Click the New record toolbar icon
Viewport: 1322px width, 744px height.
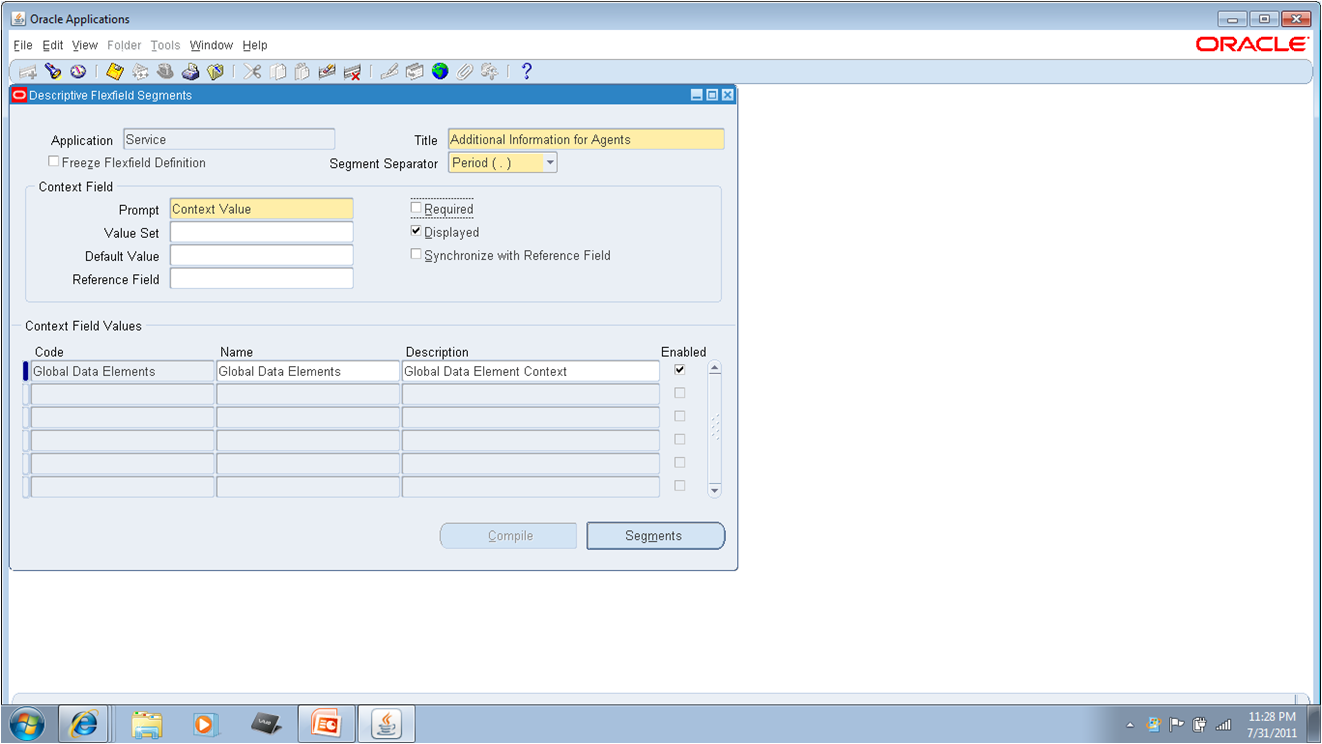[28, 72]
